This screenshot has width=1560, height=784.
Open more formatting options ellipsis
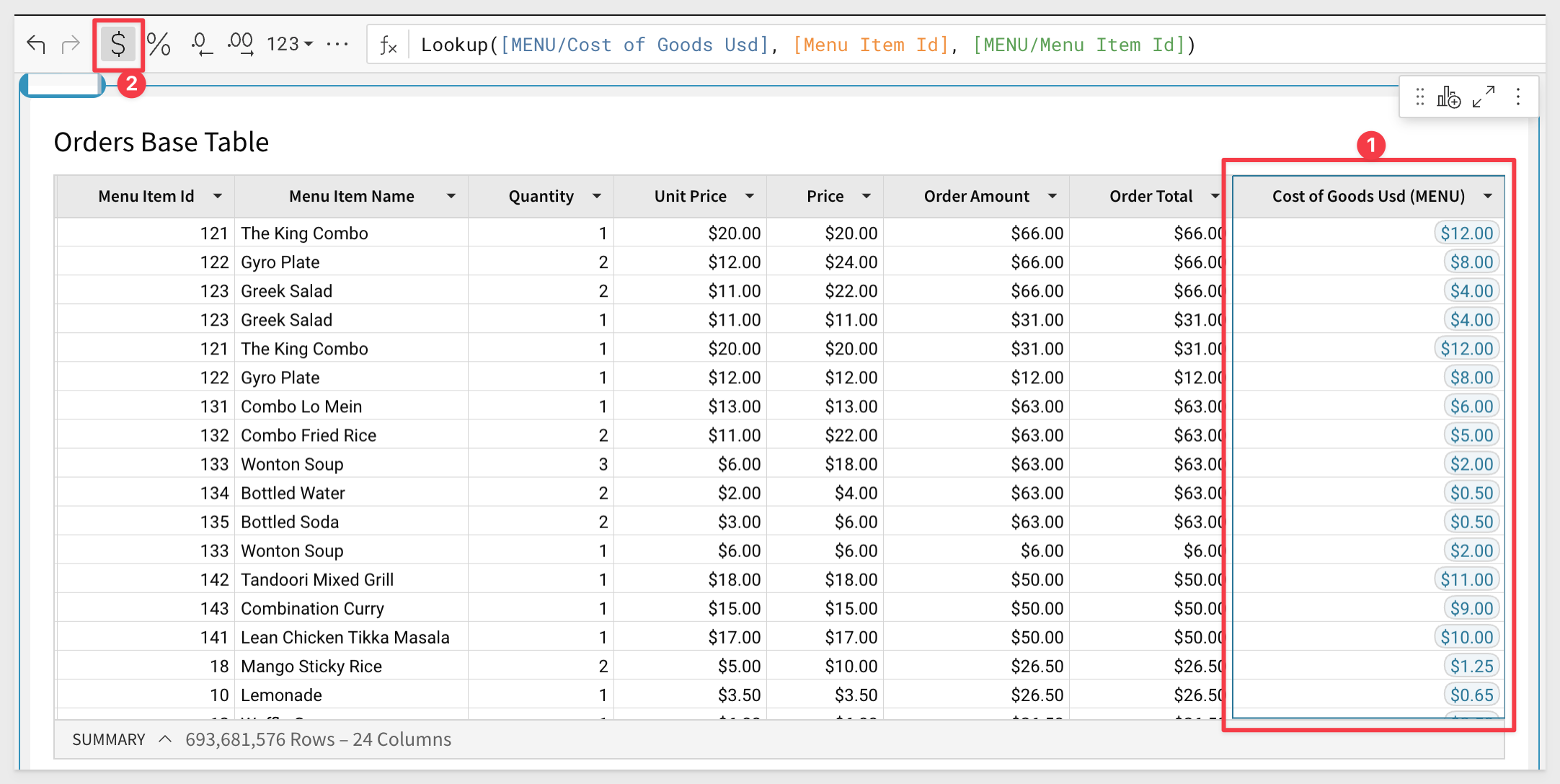click(337, 45)
